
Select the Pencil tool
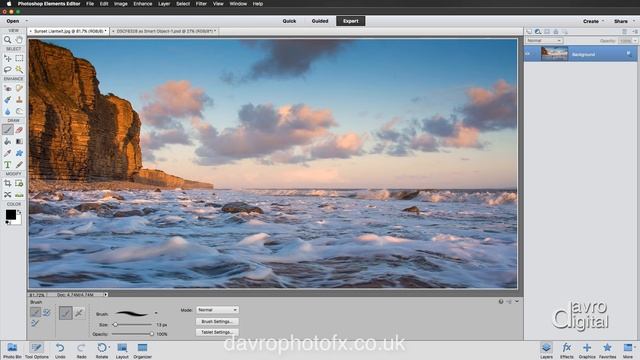[19, 164]
